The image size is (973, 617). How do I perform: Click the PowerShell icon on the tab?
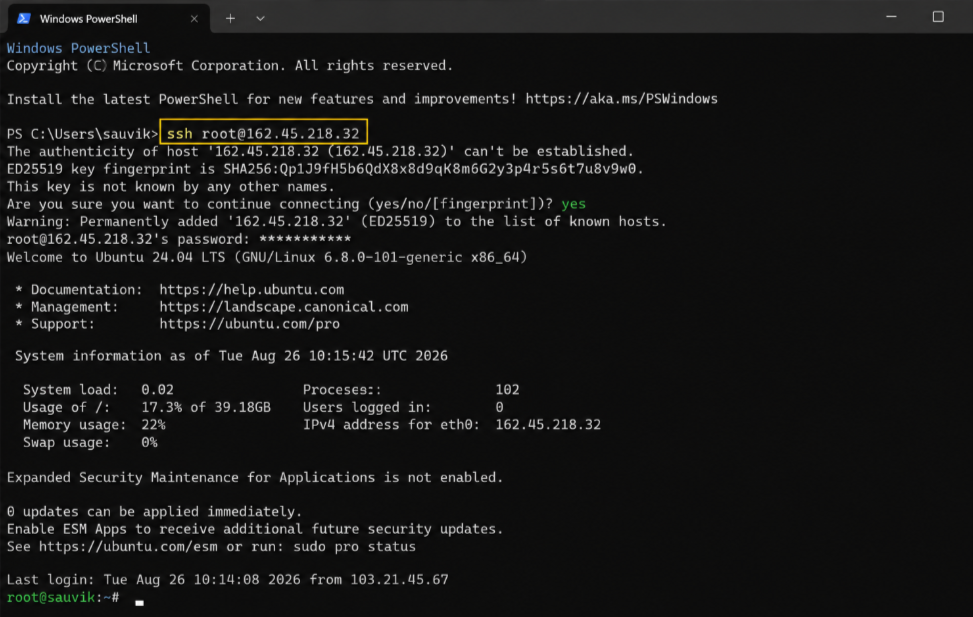pos(24,18)
